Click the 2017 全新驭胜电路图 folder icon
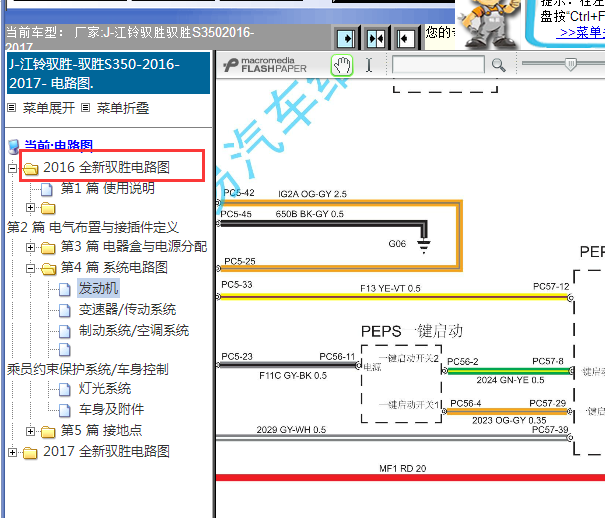 tap(30, 452)
